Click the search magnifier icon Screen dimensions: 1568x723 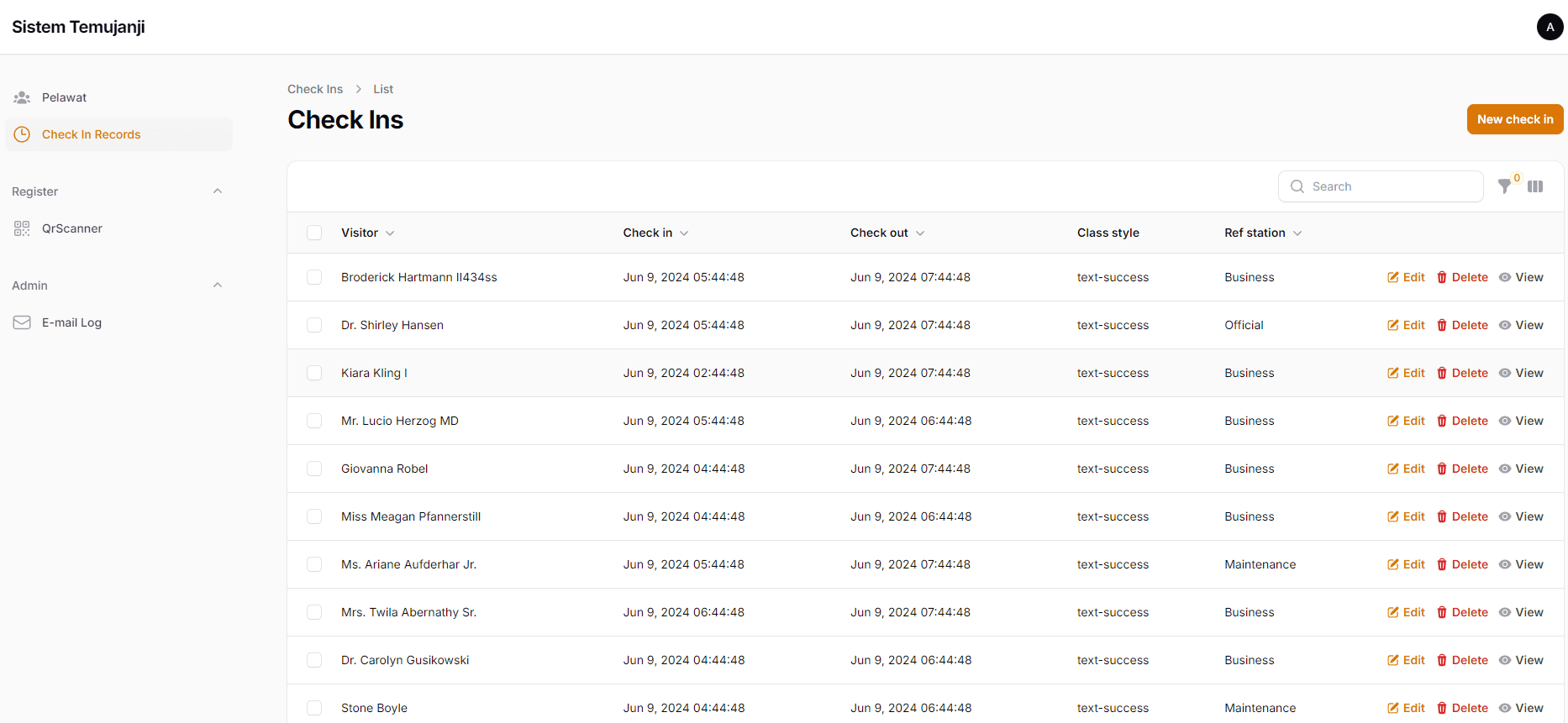pyautogui.click(x=1297, y=186)
